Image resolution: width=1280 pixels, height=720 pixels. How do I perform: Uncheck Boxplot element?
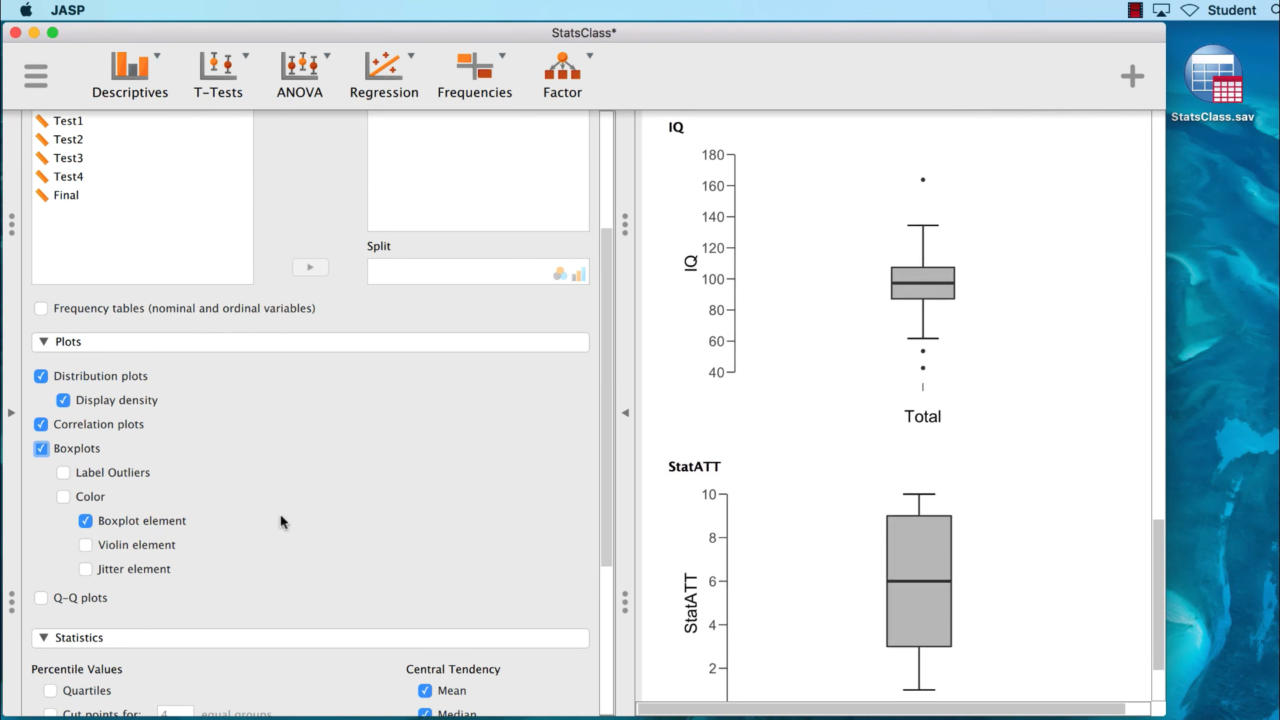[85, 521]
